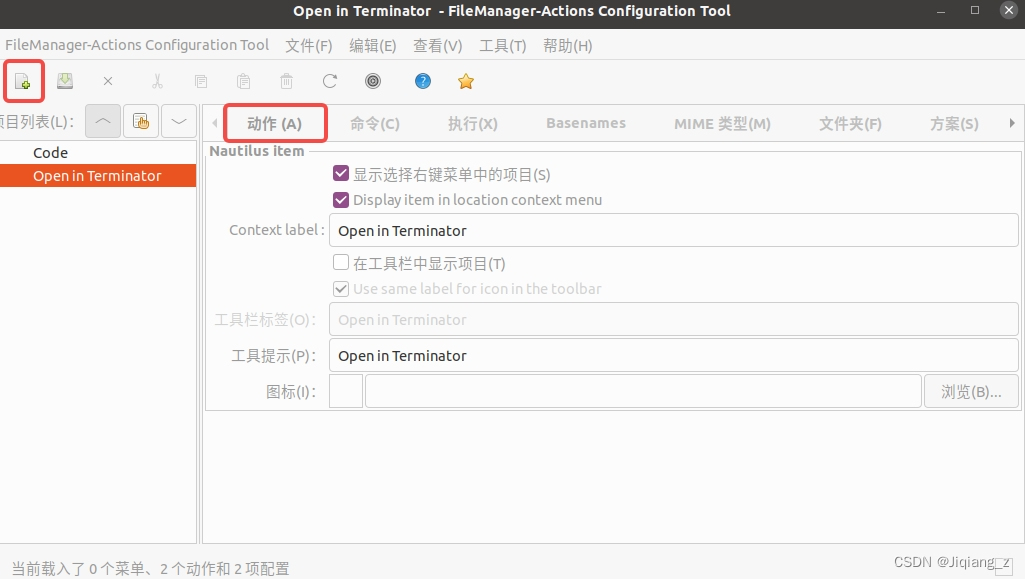Viewport: 1025px width, 579px height.
Task: Click the reload circular arrow icon
Action: [x=330, y=81]
